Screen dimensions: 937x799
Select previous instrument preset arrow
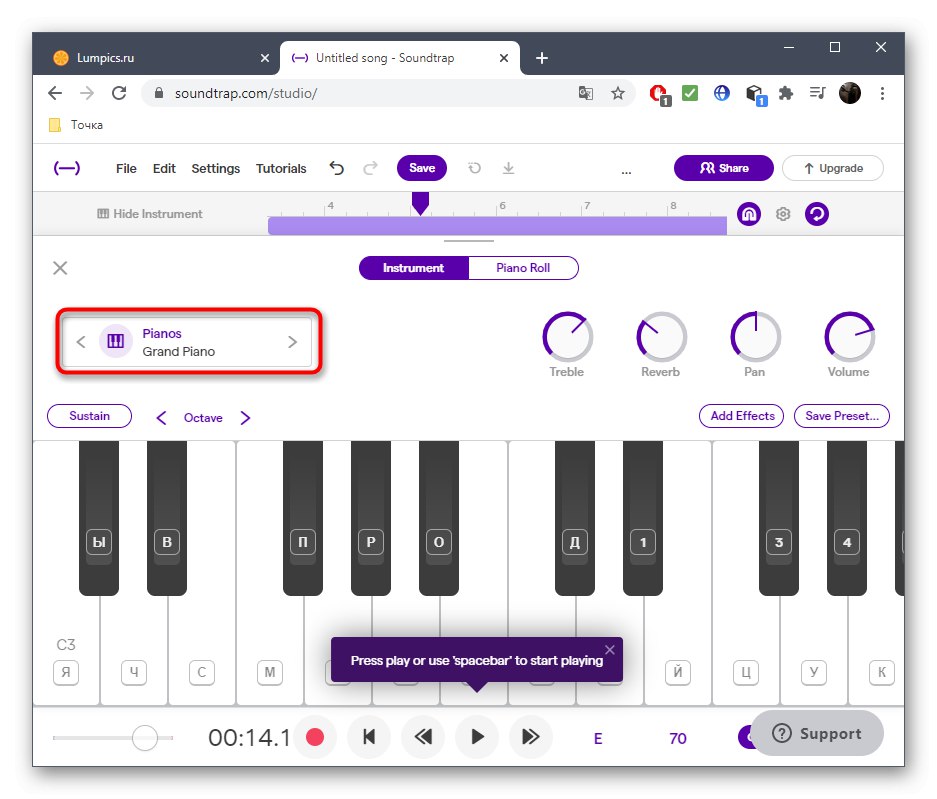[81, 342]
